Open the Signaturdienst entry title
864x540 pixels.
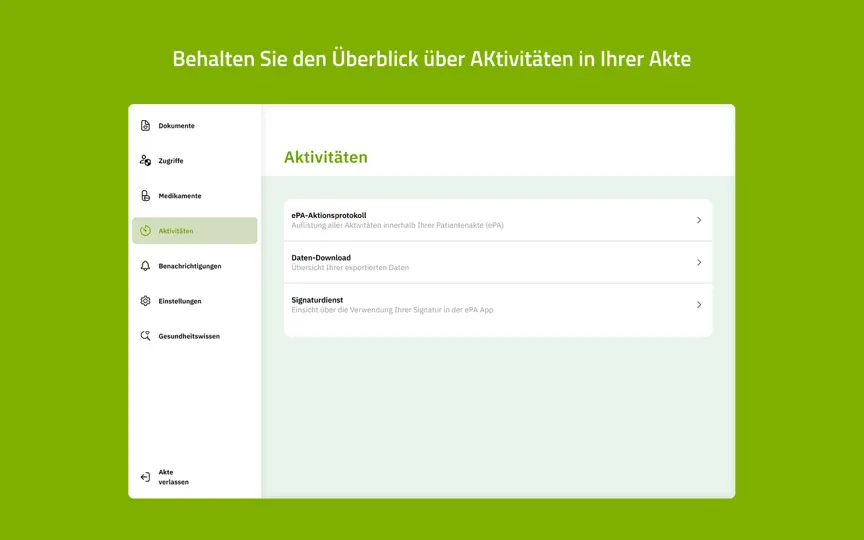click(x=317, y=300)
